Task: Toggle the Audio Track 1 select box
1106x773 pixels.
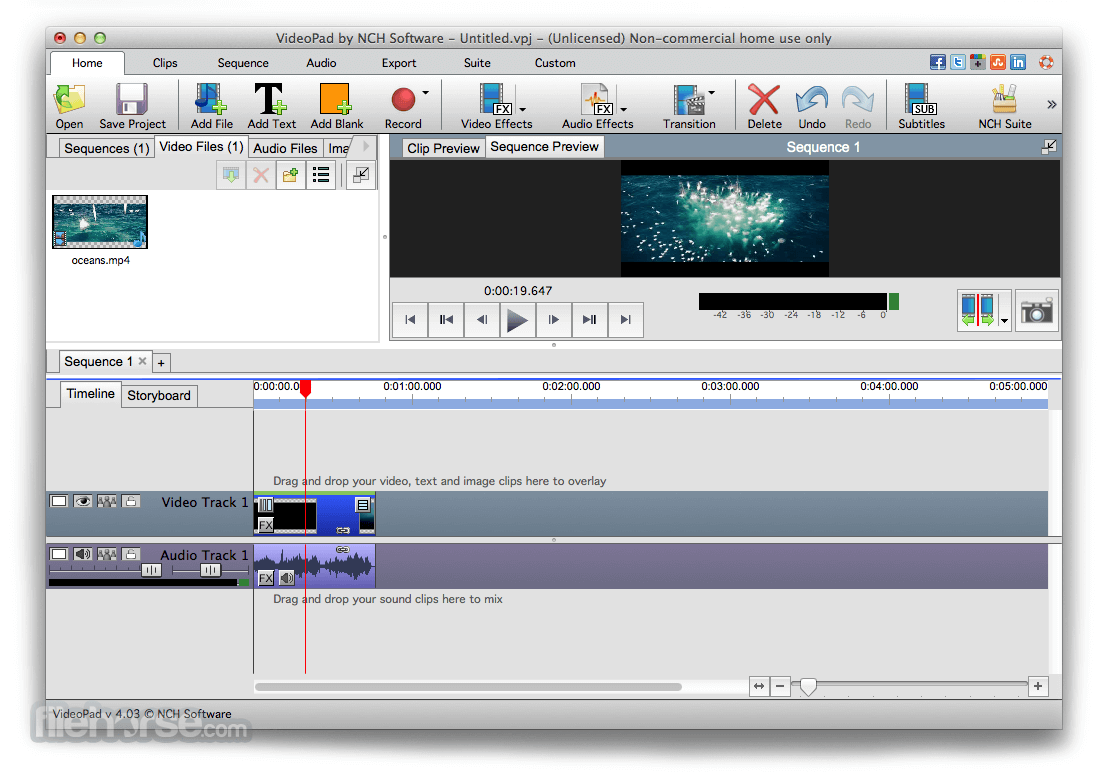Action: 59,554
